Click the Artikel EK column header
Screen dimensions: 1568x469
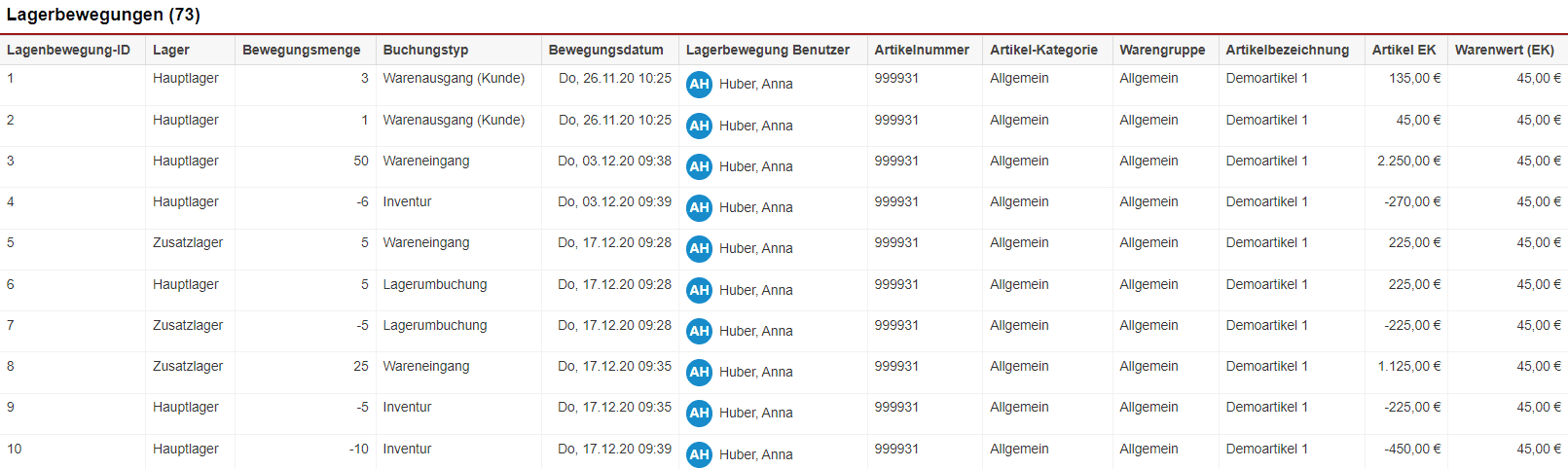(x=1404, y=50)
